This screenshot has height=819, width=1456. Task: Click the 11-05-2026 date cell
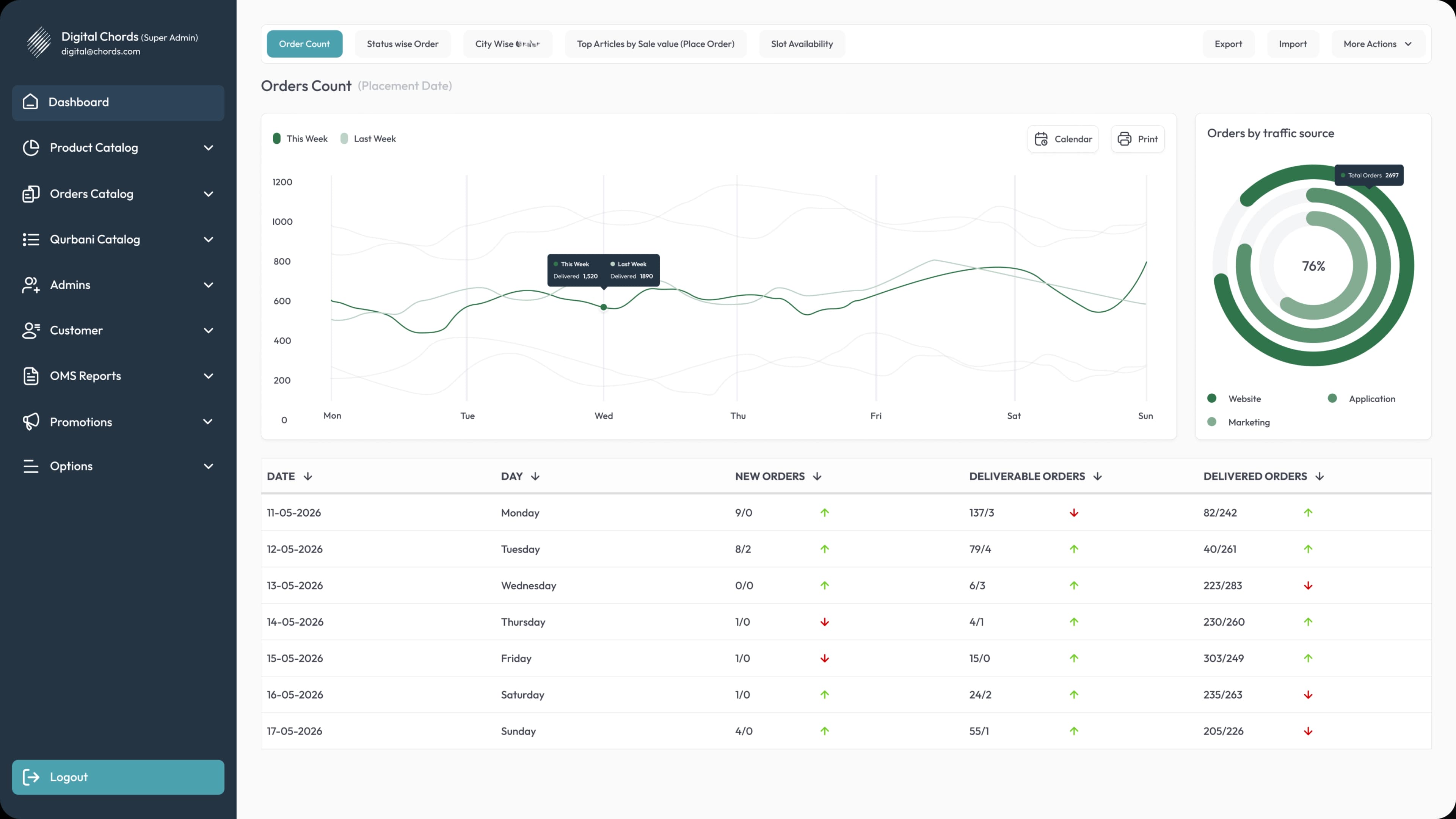tap(294, 513)
